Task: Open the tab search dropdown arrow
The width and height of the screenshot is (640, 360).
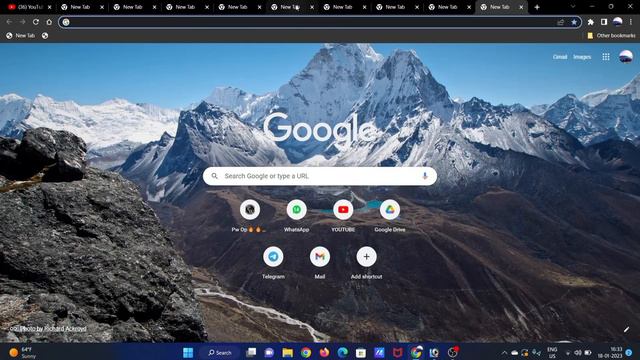Action: (573, 7)
